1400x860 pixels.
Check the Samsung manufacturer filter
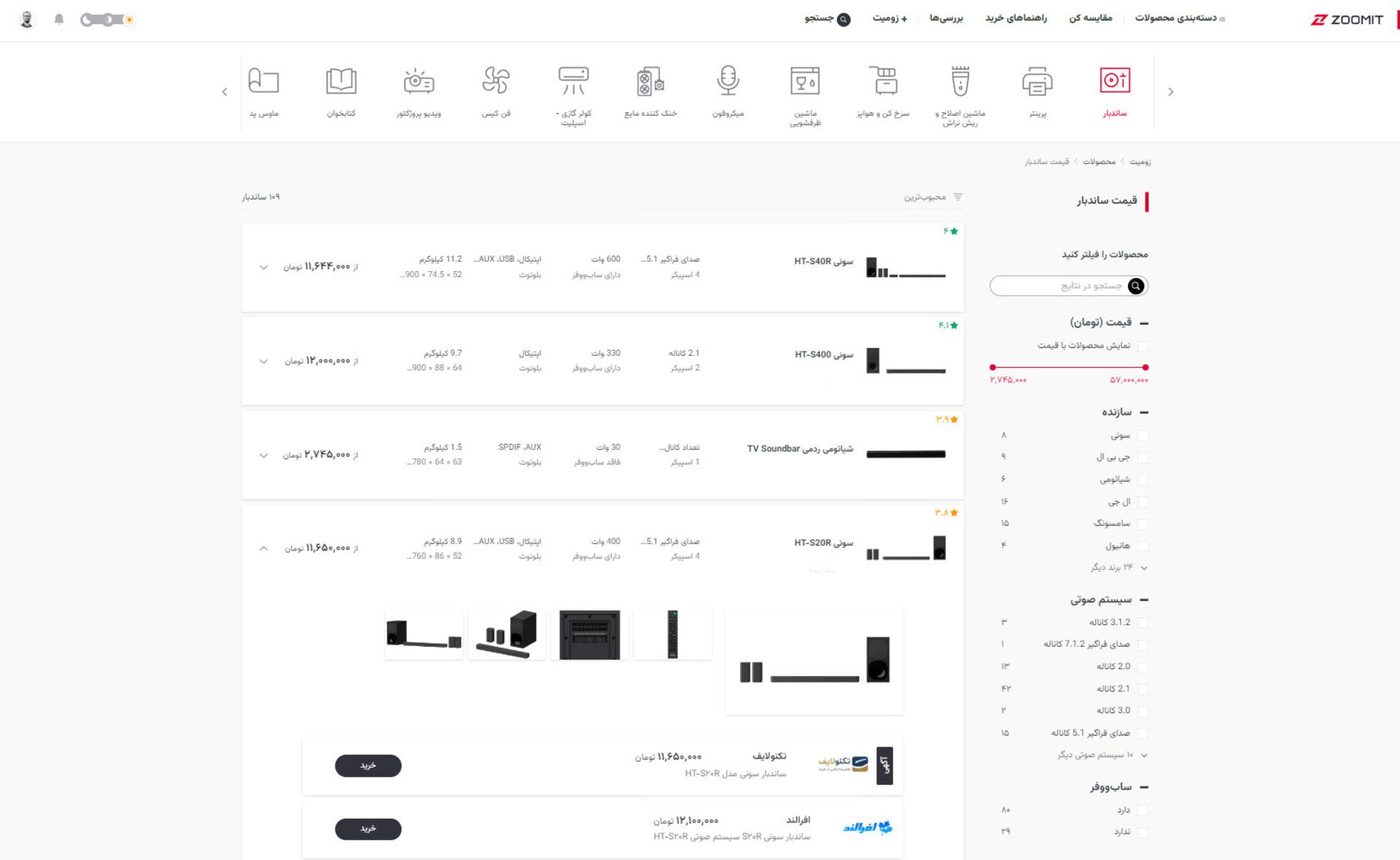coord(1143,524)
